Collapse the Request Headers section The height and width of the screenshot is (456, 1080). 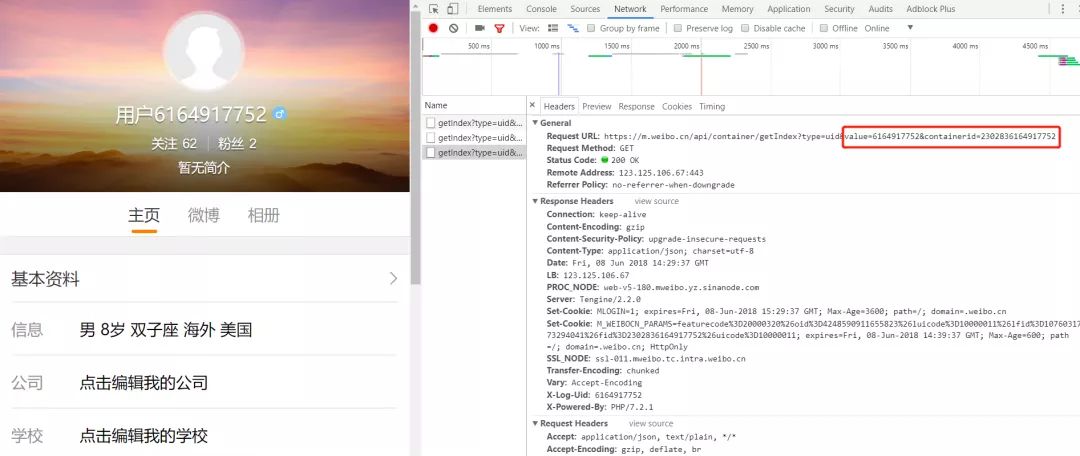coord(535,424)
